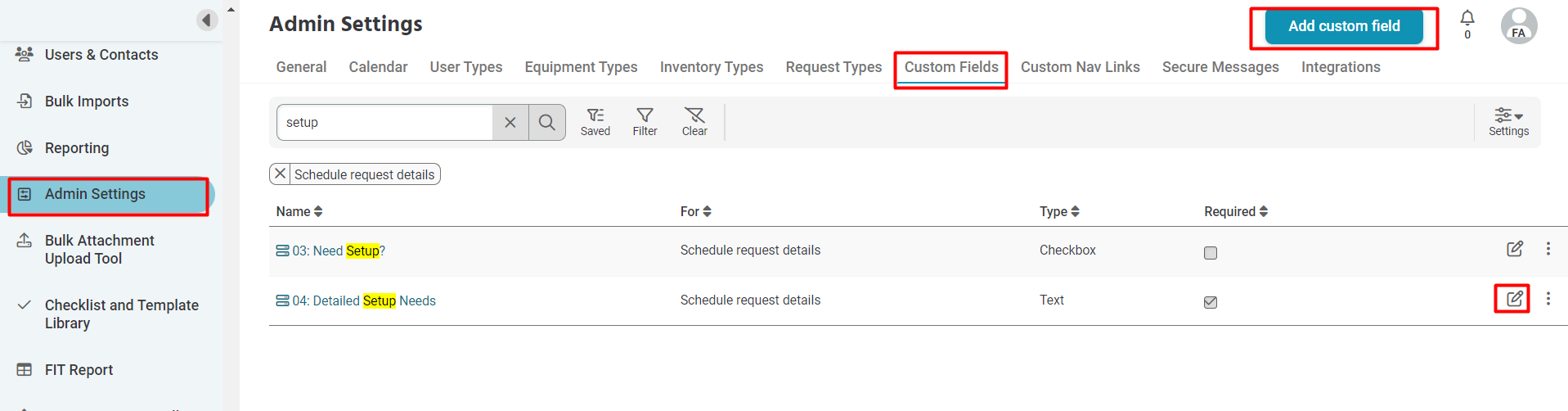1568x411 pixels.
Task: Clear search text with the X button
Action: pyautogui.click(x=510, y=122)
